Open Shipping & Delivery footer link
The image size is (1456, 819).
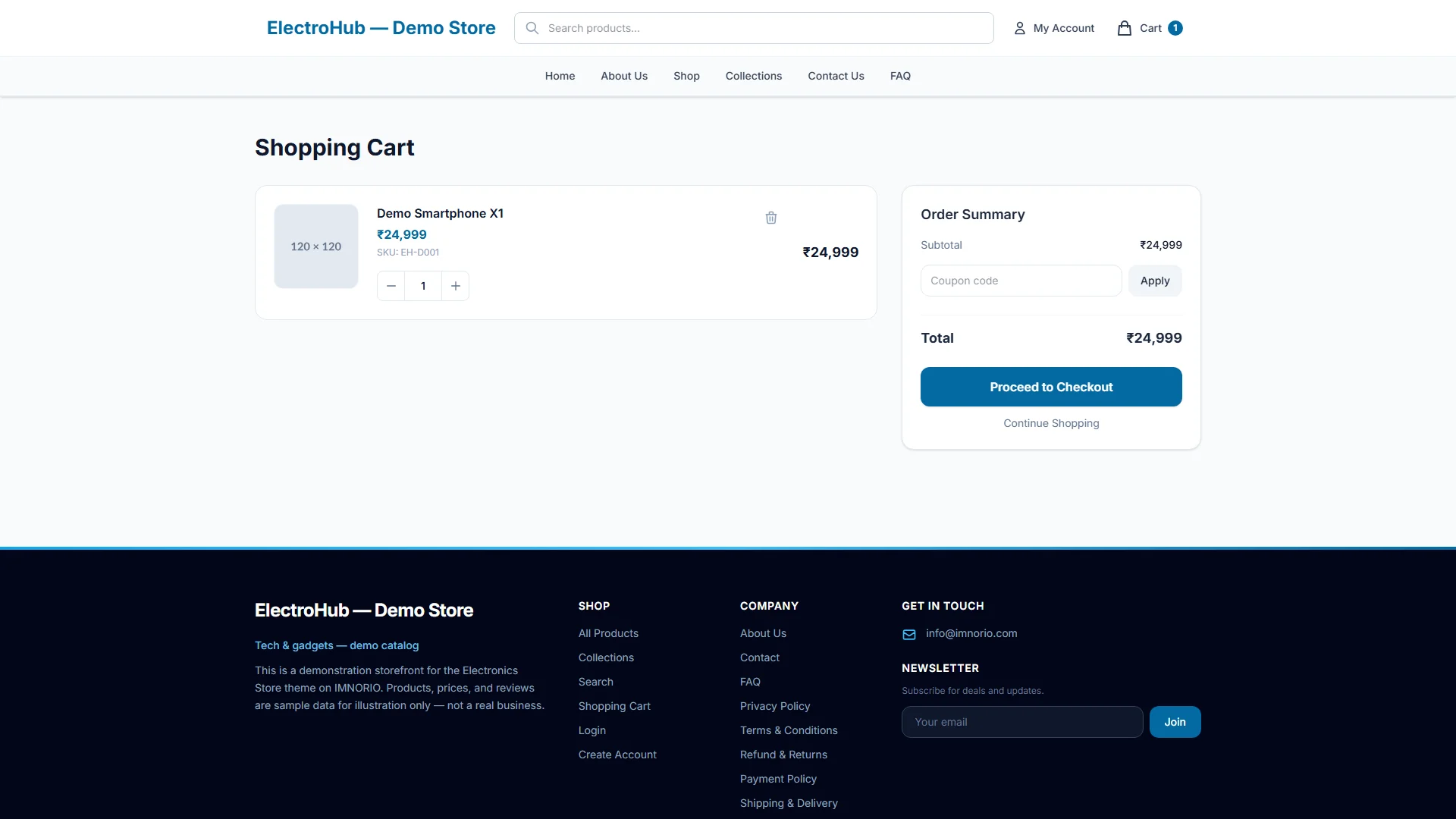click(789, 803)
